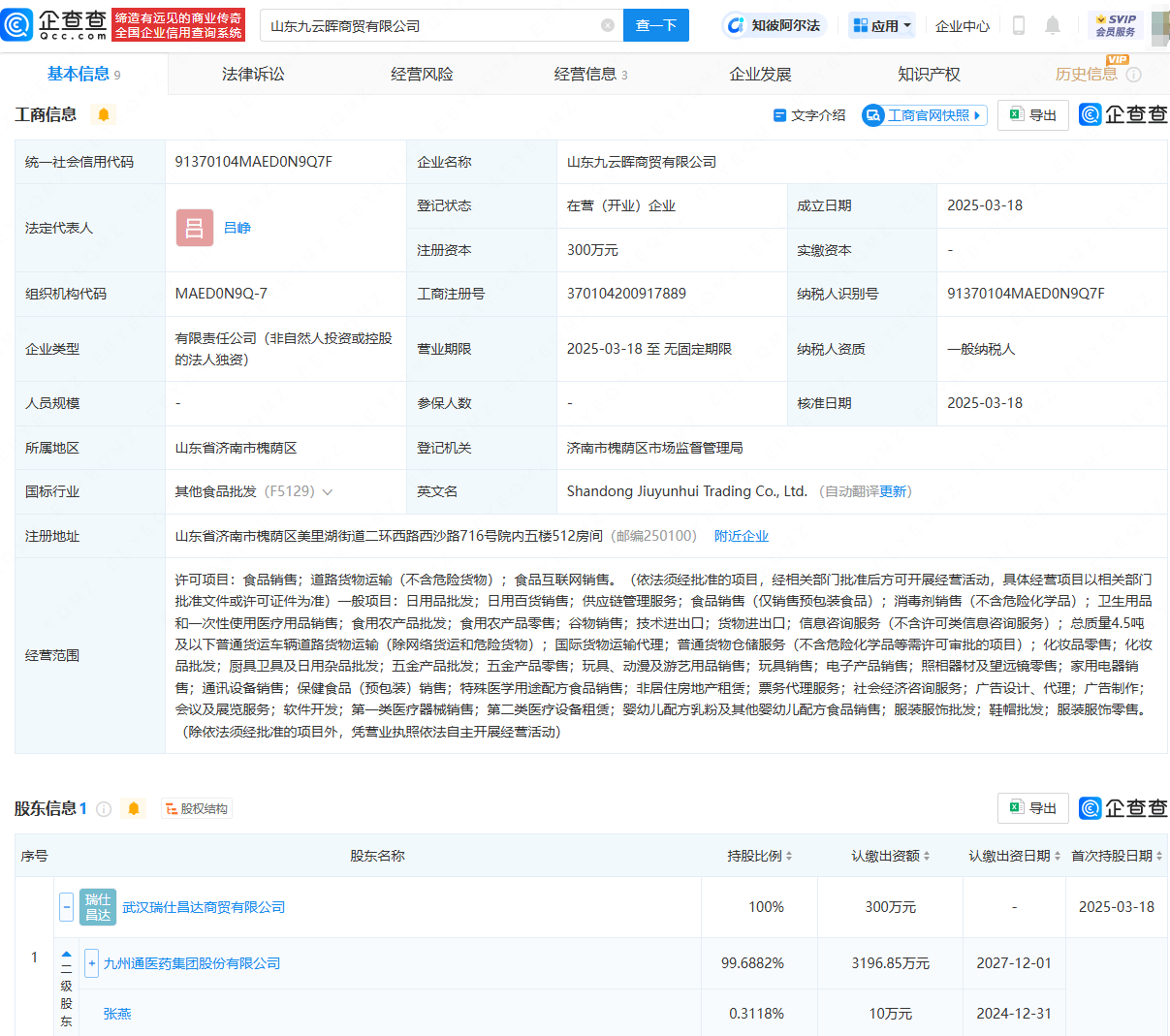1170x1036 pixels.
Task: Sort by 认缴出资日期 column arrows
Action: [x=1059, y=856]
